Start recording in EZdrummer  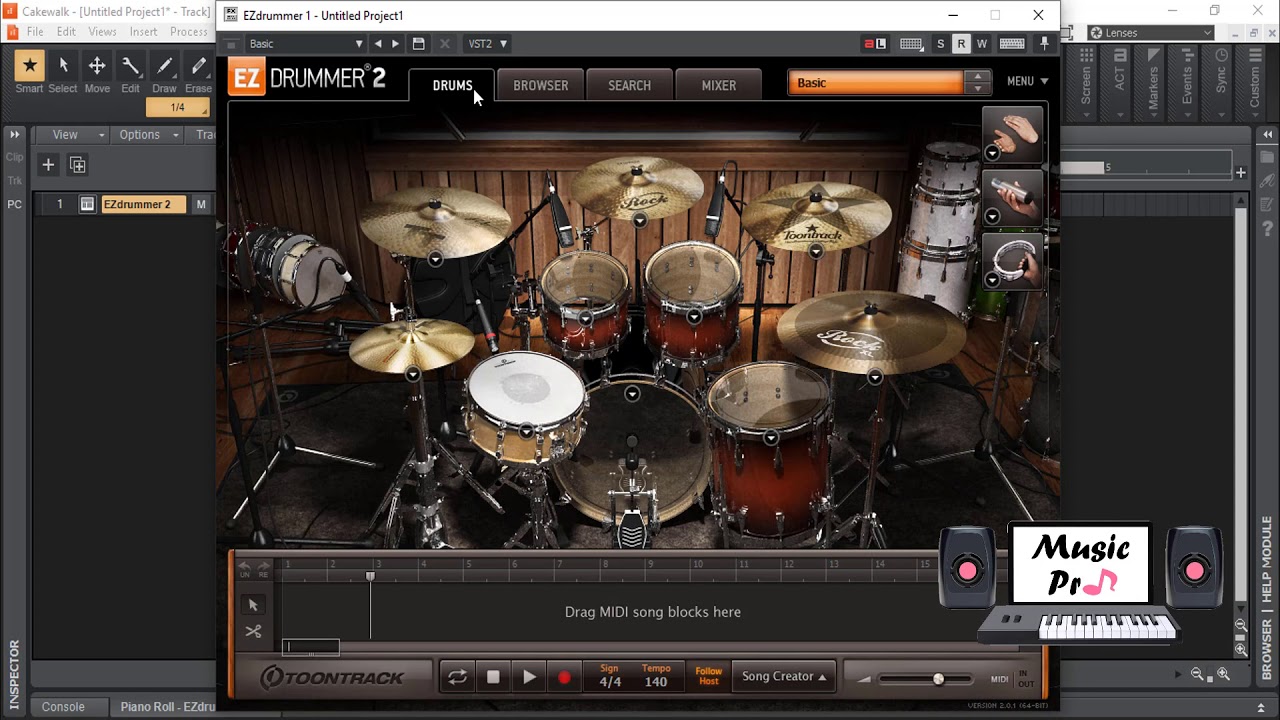point(564,677)
